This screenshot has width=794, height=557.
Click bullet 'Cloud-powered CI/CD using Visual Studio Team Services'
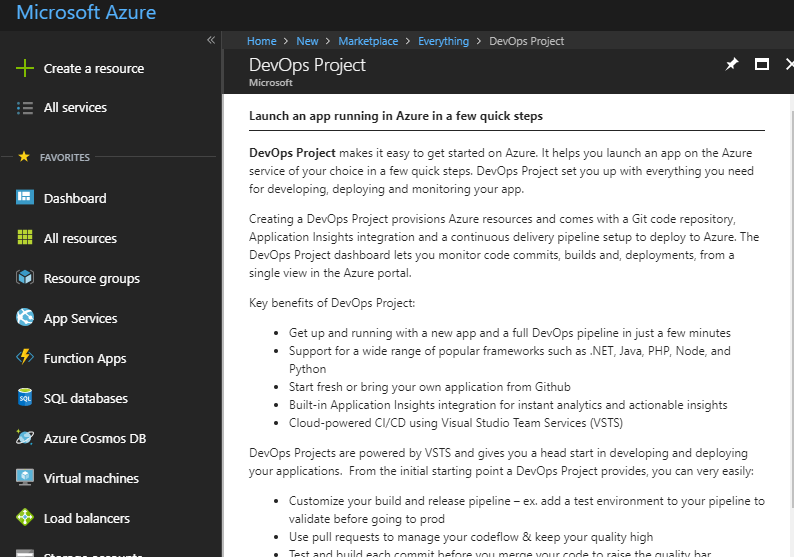pyautogui.click(x=456, y=423)
